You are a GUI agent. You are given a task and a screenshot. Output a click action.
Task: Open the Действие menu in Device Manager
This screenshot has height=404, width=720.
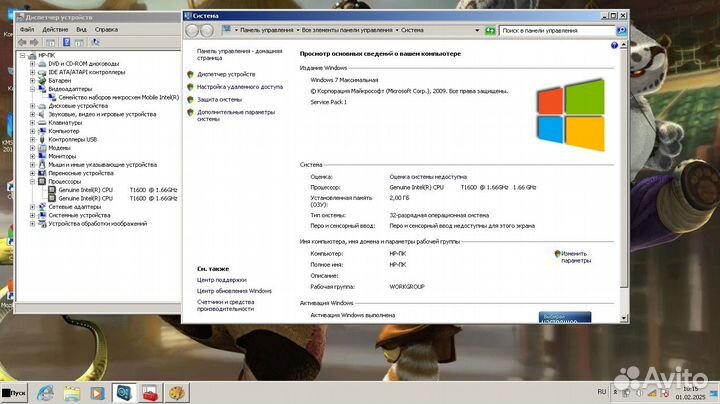[55, 29]
